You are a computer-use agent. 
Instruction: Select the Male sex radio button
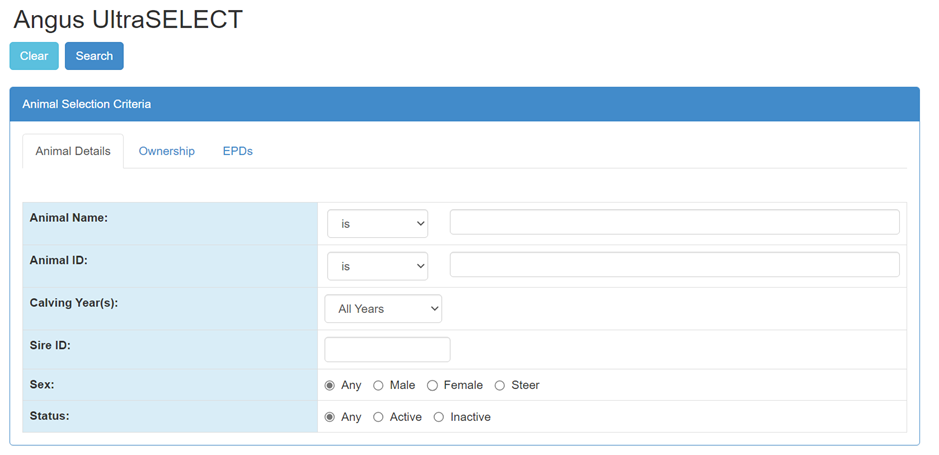click(x=378, y=386)
